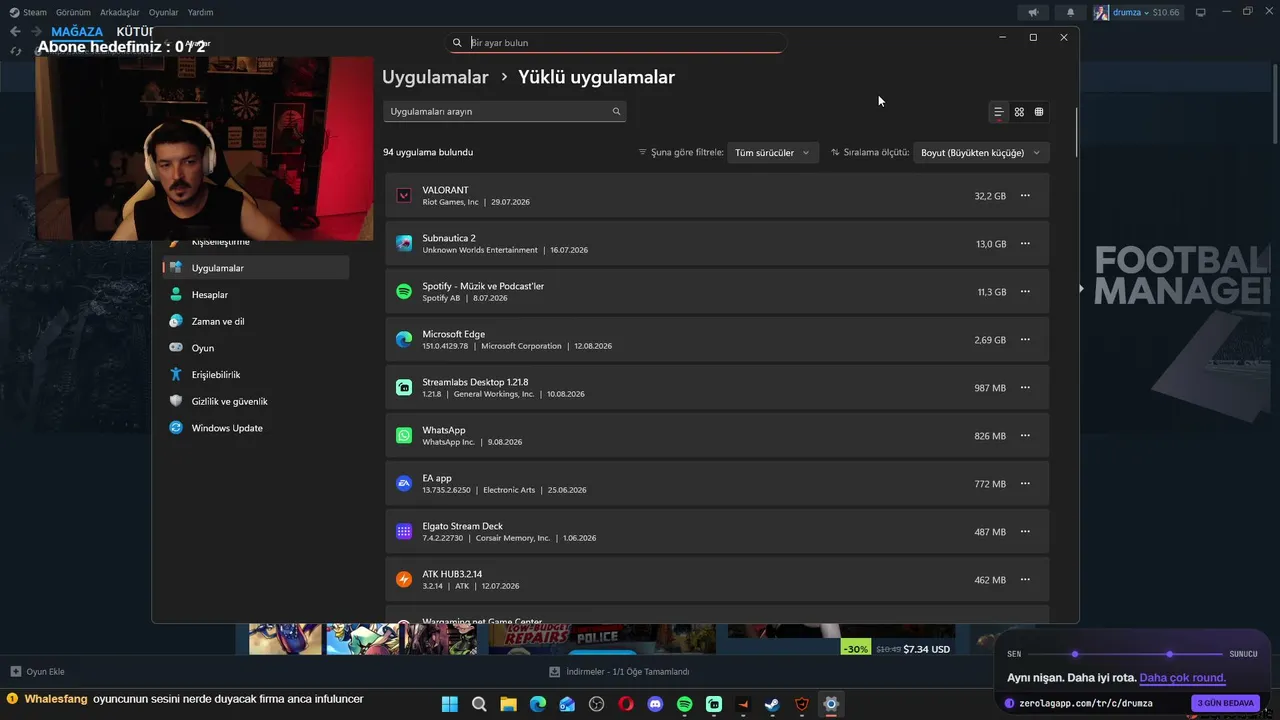Click 'Oyun Ekle' in Steam's bottom bar
1280x720 pixels.
pyautogui.click(x=37, y=672)
